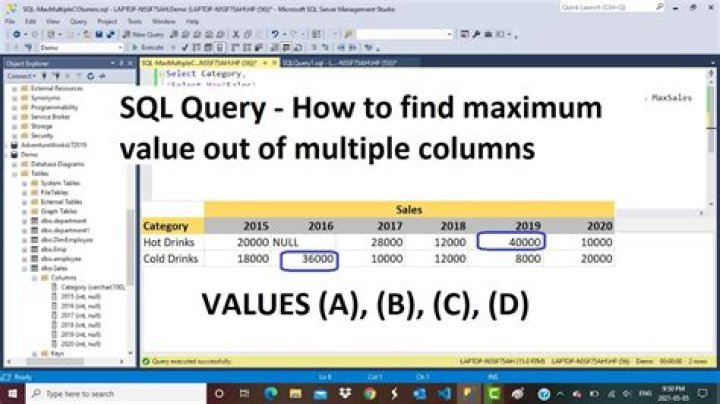Viewport: 720px width, 404px height.
Task: Expand the Security folder node
Action: pos(14,135)
